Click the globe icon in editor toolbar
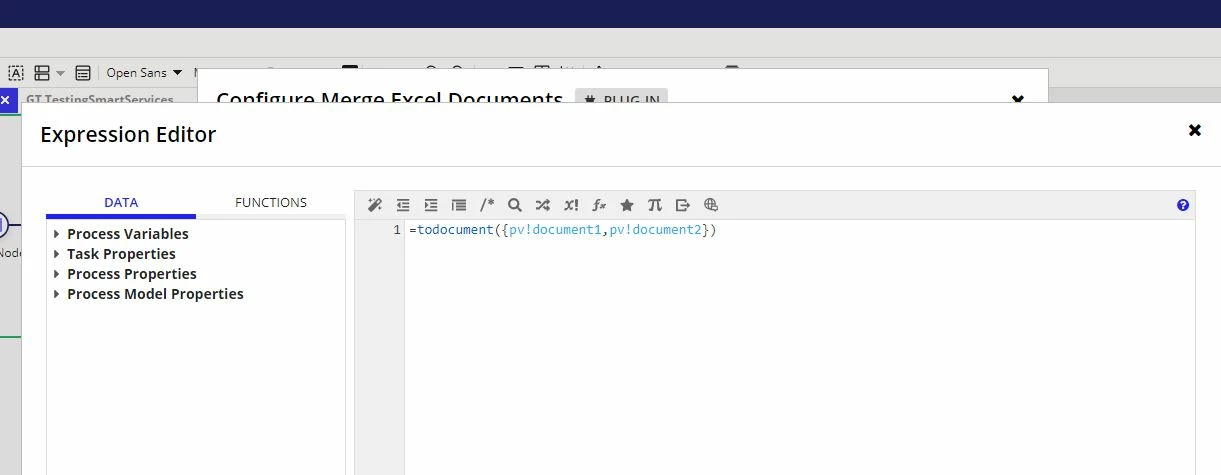This screenshot has width=1221, height=475. [711, 205]
